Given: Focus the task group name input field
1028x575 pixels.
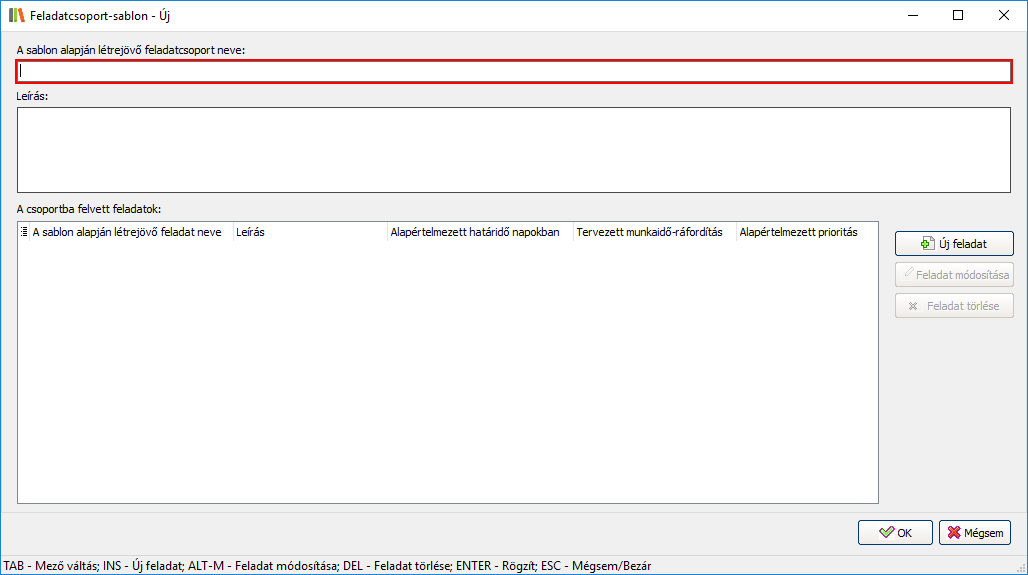Looking at the screenshot, I should [514, 71].
